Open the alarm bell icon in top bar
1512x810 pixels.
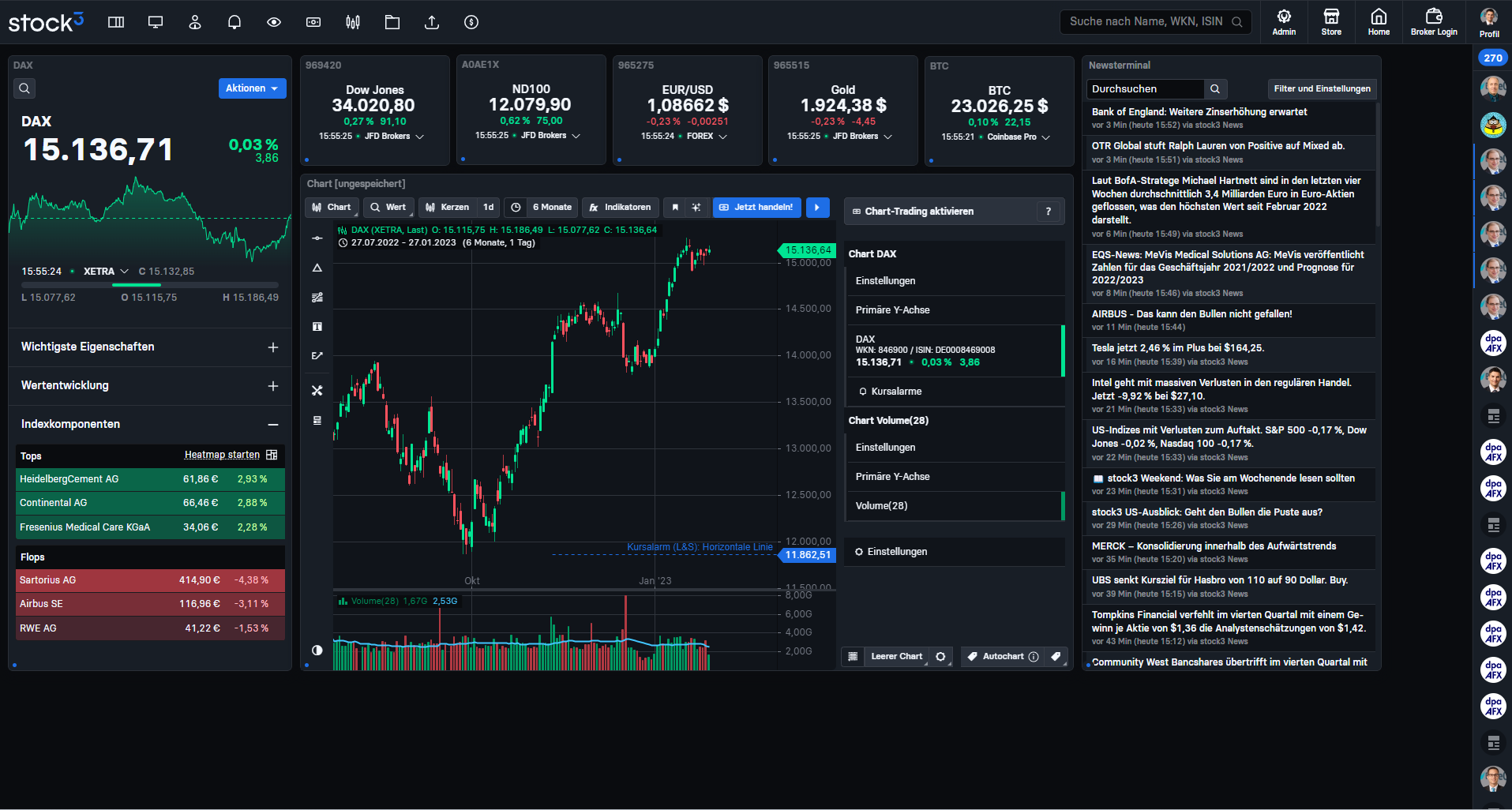[x=234, y=22]
